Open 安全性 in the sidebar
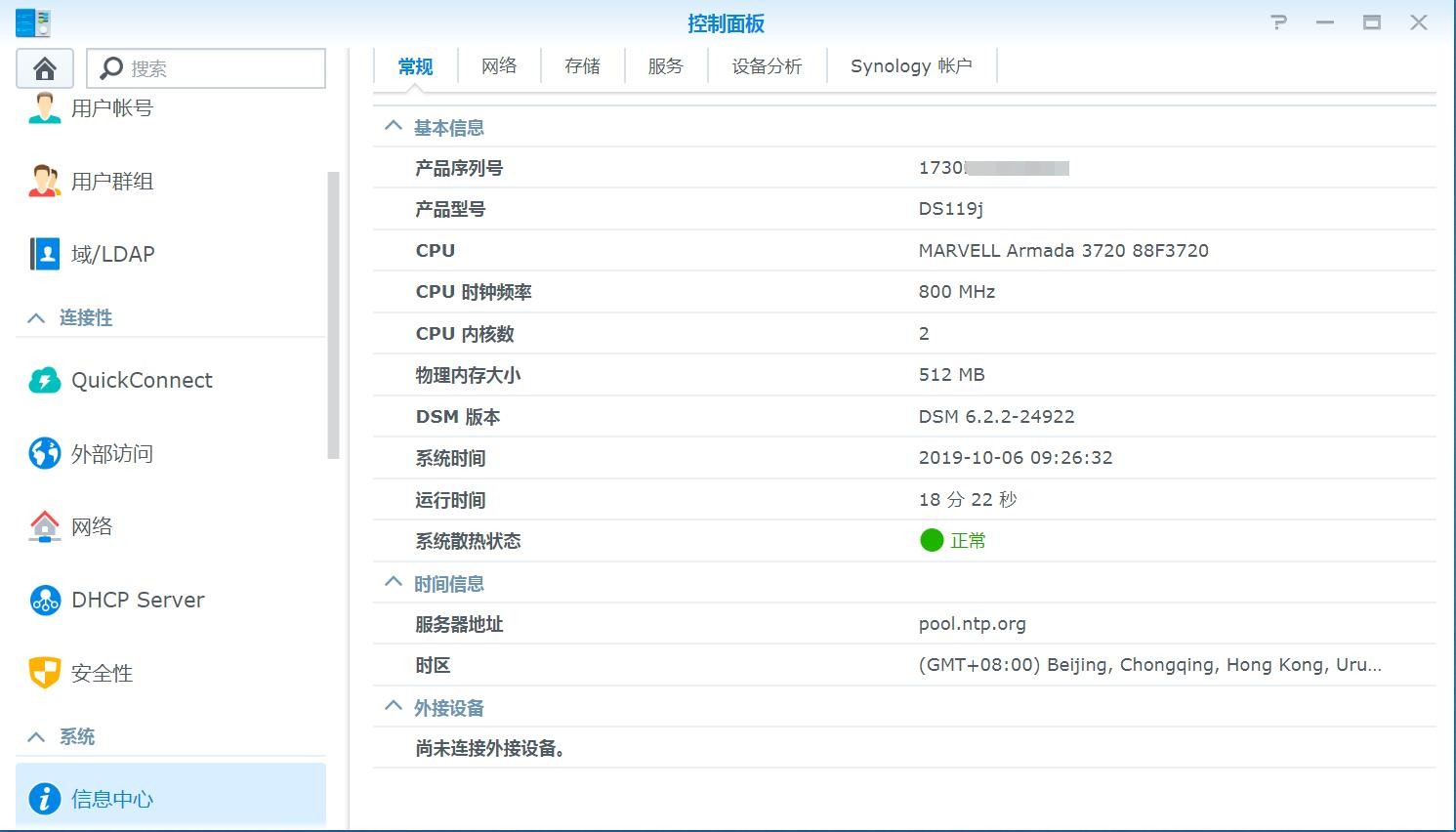Image resolution: width=1456 pixels, height=832 pixels. click(103, 674)
